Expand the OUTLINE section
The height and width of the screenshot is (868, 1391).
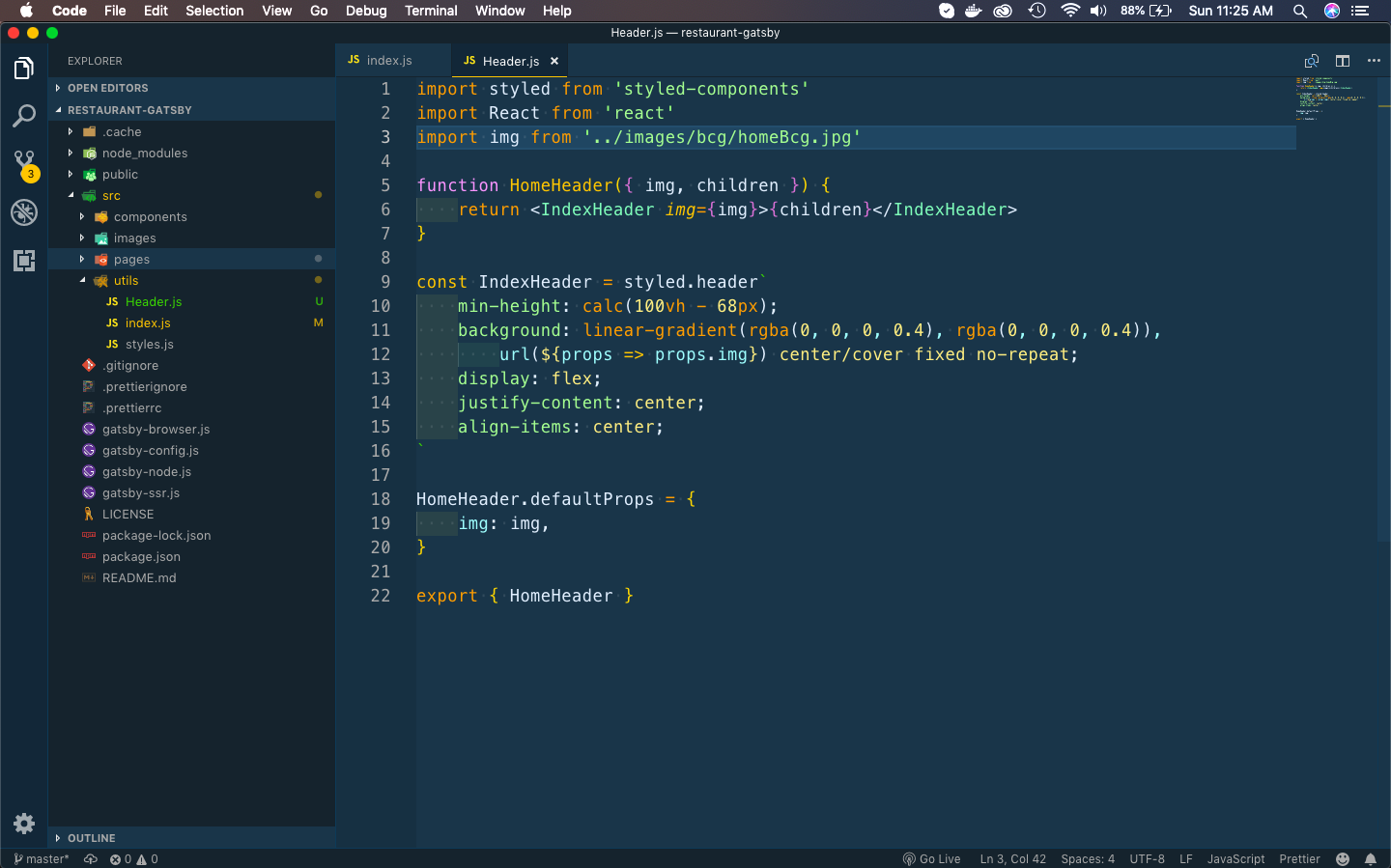pyautogui.click(x=191, y=838)
